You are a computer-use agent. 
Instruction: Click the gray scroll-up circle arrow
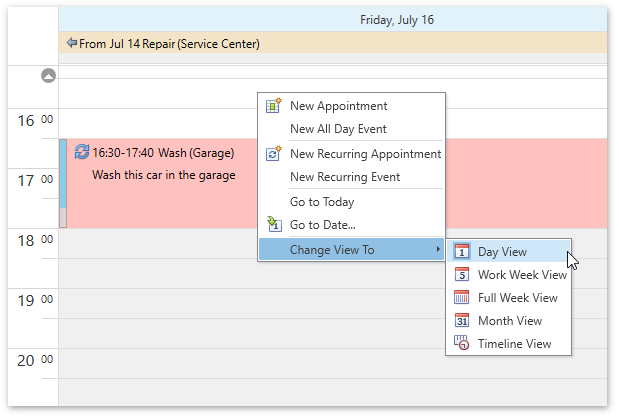(49, 75)
